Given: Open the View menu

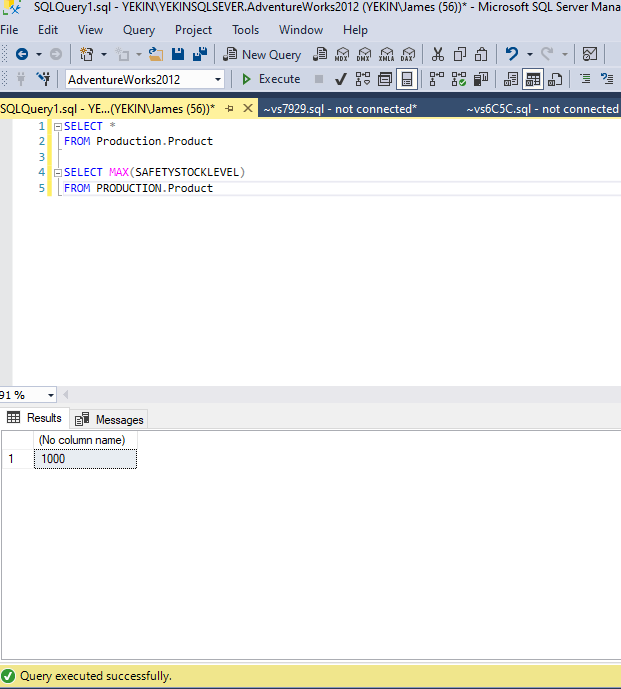Looking at the screenshot, I should click(x=90, y=30).
